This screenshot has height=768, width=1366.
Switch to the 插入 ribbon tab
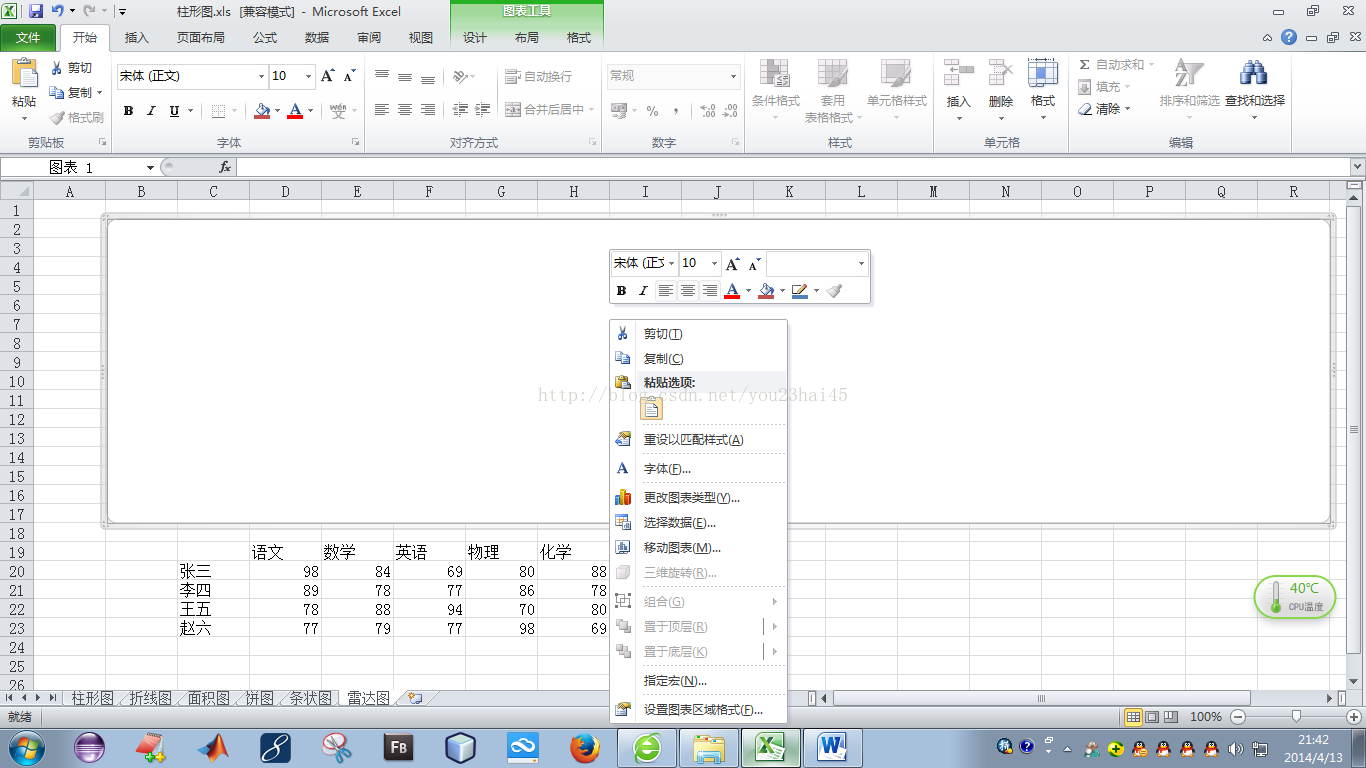(x=136, y=38)
